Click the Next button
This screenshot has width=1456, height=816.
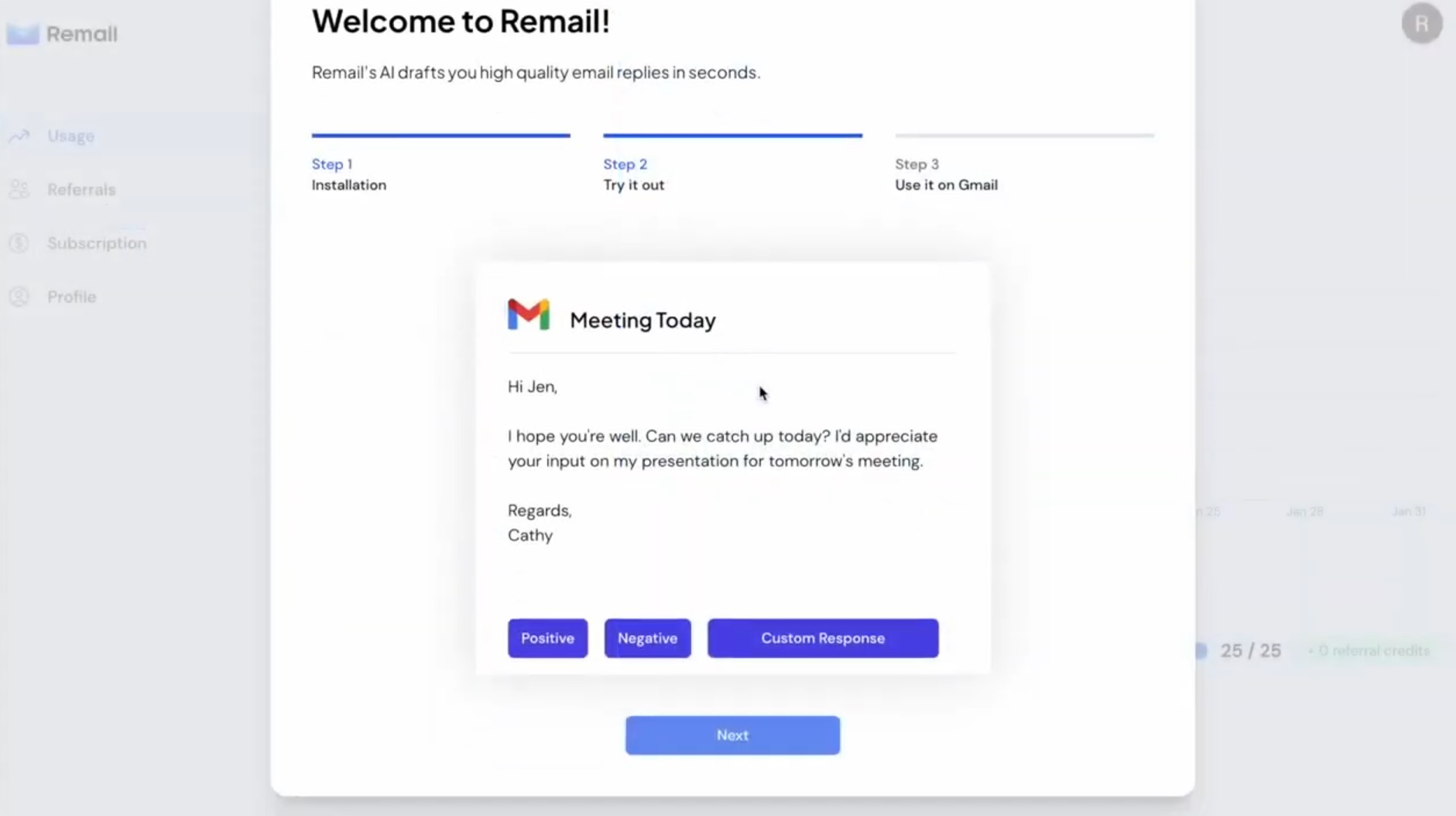point(733,735)
